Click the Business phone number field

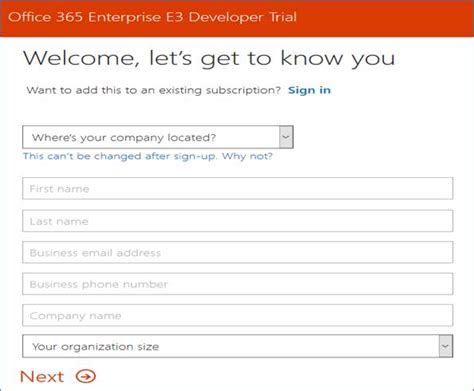[x=238, y=284]
